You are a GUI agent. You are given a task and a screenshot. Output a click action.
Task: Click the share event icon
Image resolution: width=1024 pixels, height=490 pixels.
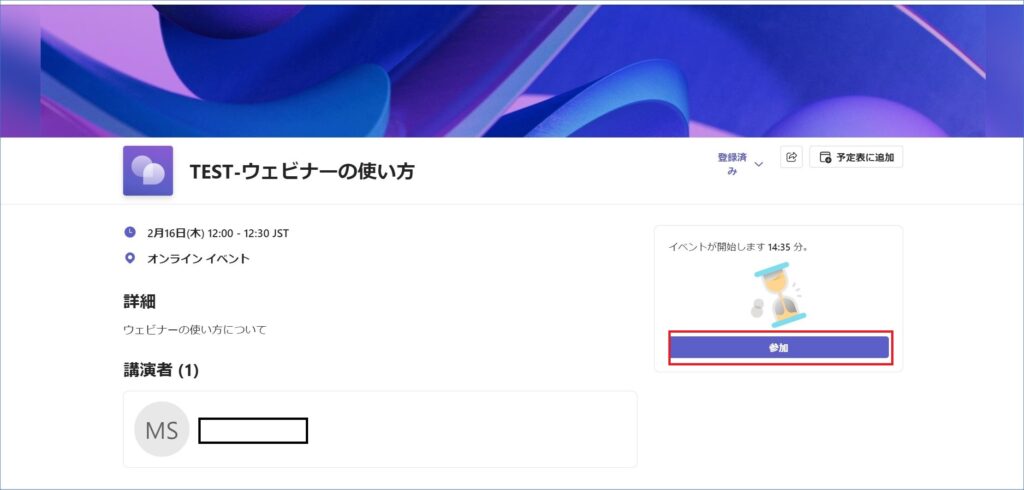tap(791, 157)
